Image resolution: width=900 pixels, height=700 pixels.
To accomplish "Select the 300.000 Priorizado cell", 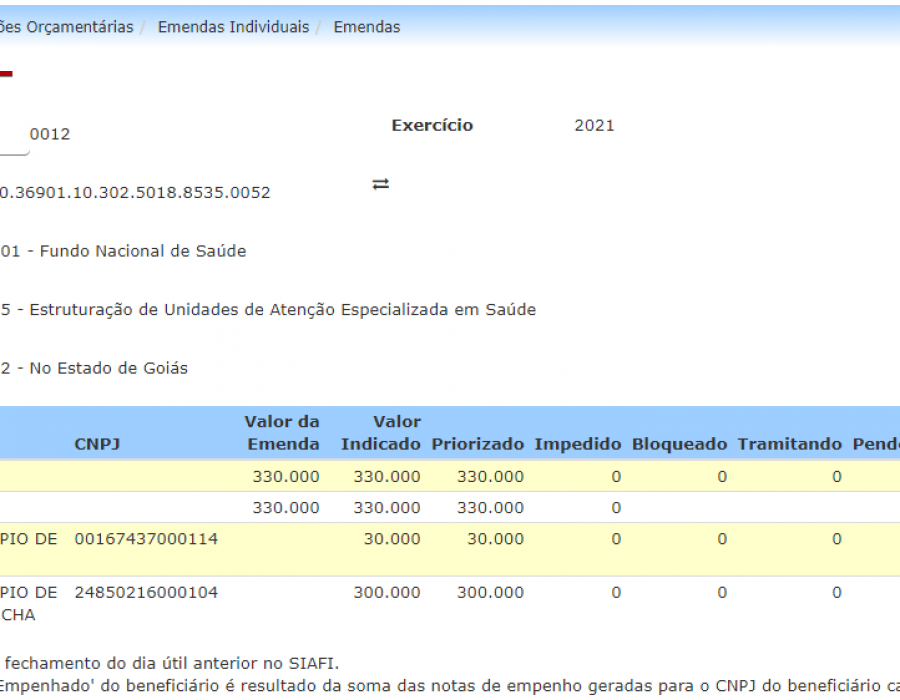I will [490, 592].
